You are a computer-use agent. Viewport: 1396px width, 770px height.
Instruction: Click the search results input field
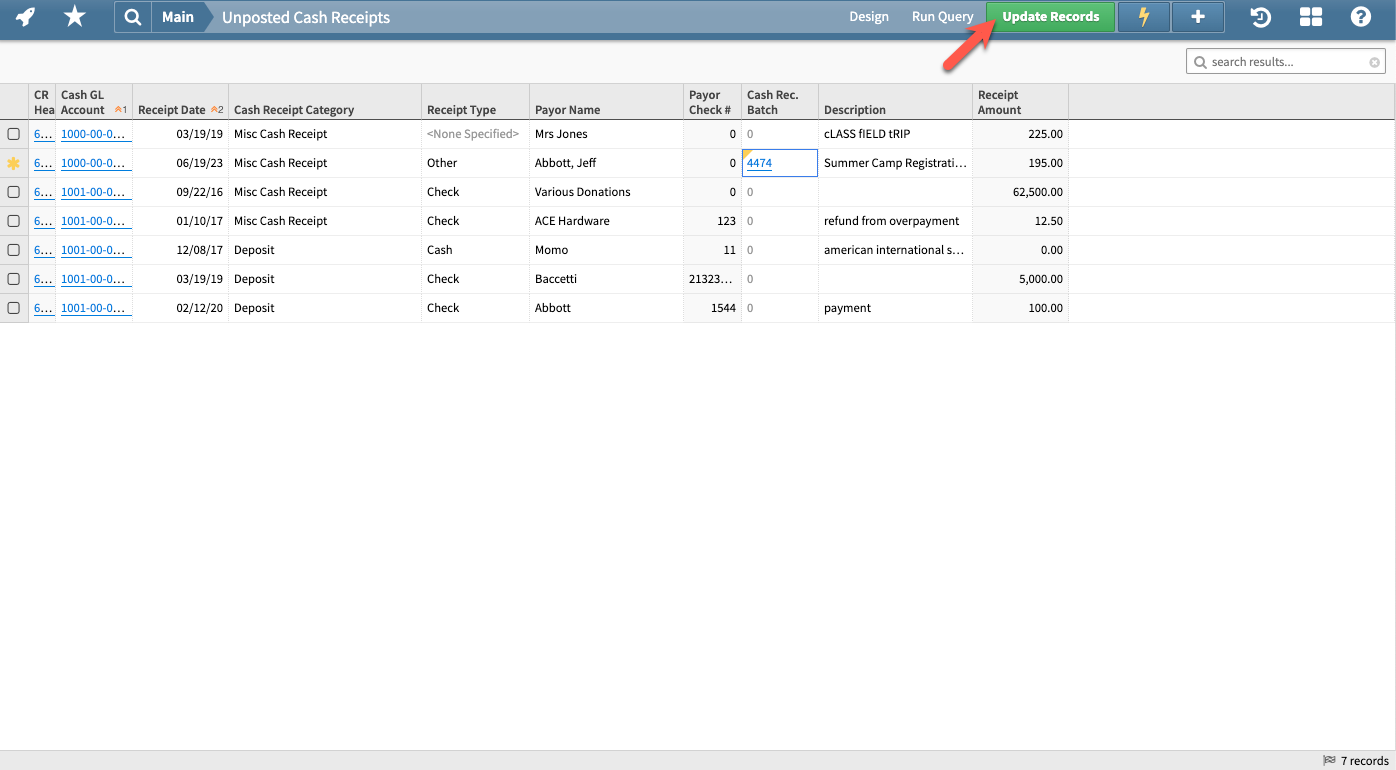(1285, 61)
